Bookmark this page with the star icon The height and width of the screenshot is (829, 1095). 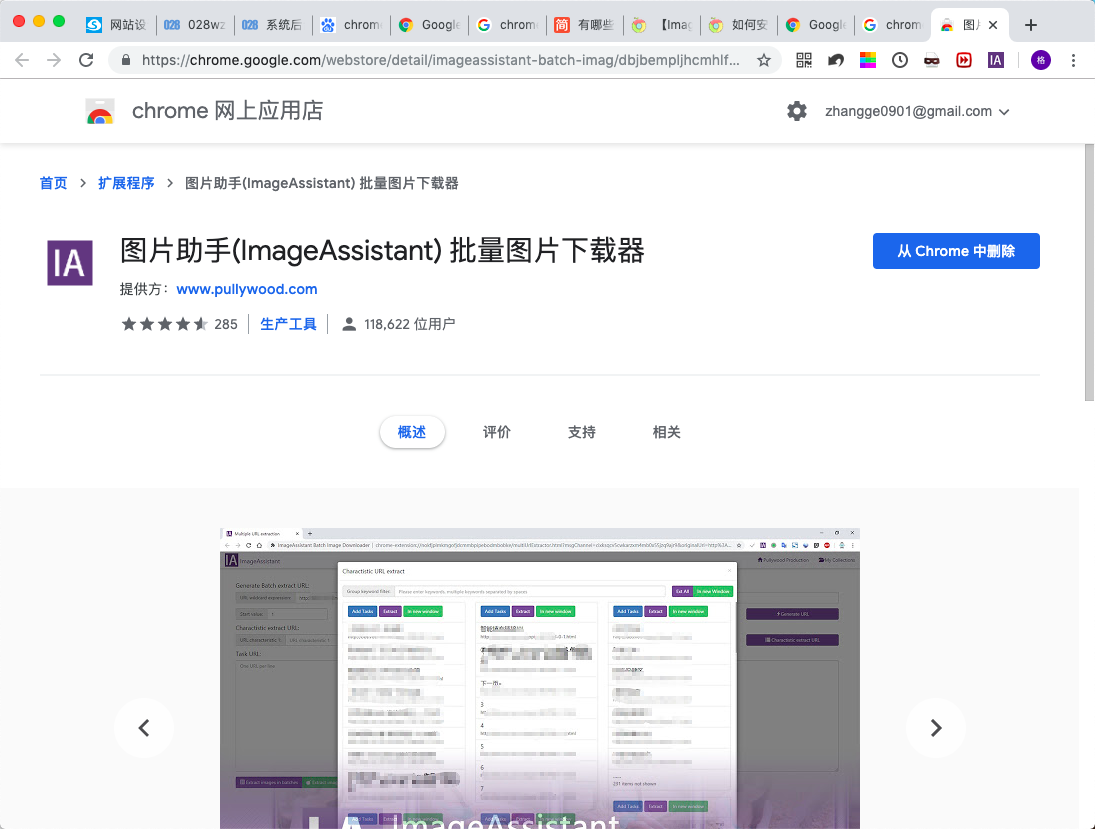764,60
